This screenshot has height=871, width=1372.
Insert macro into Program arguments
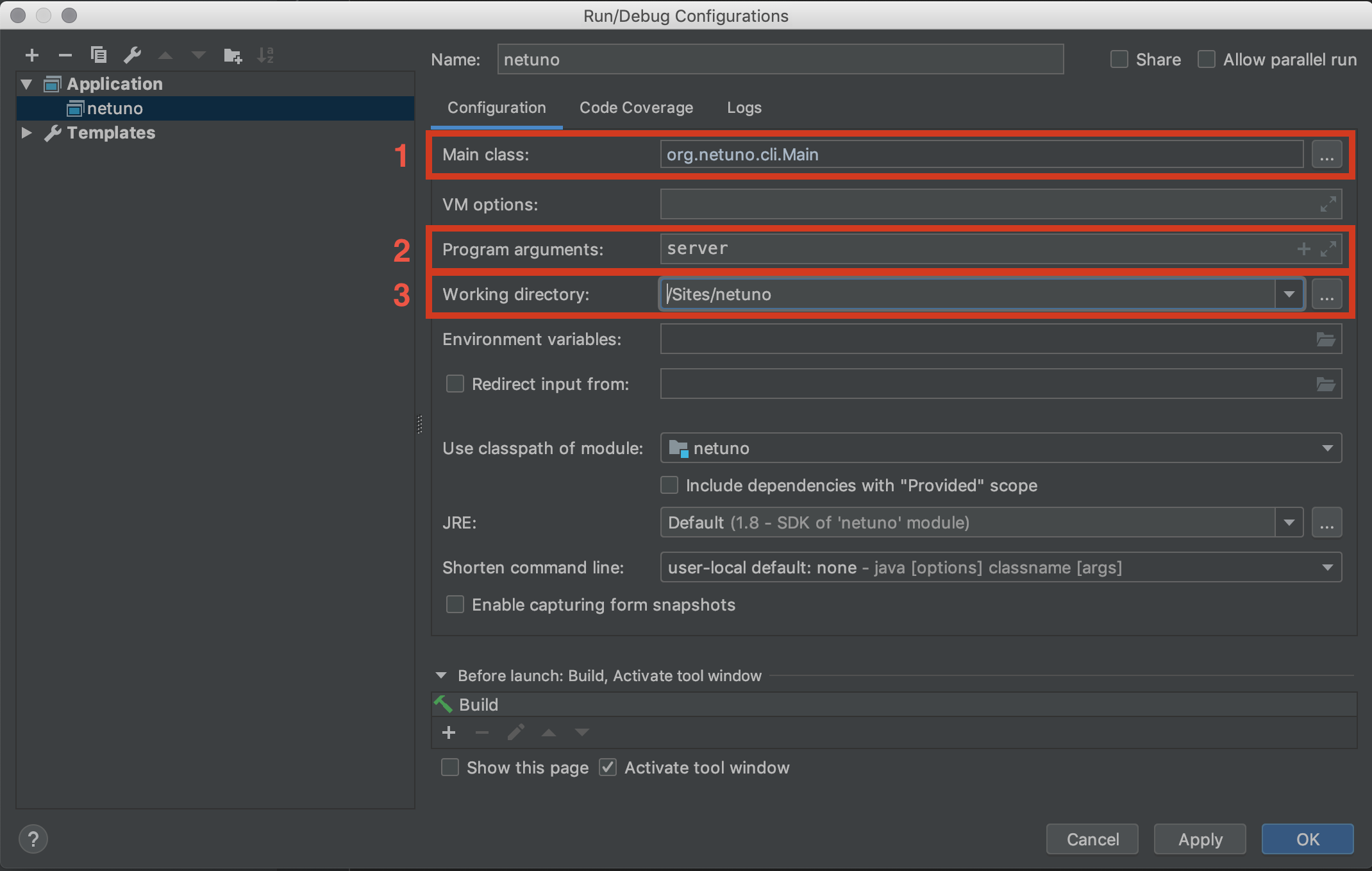click(1303, 249)
